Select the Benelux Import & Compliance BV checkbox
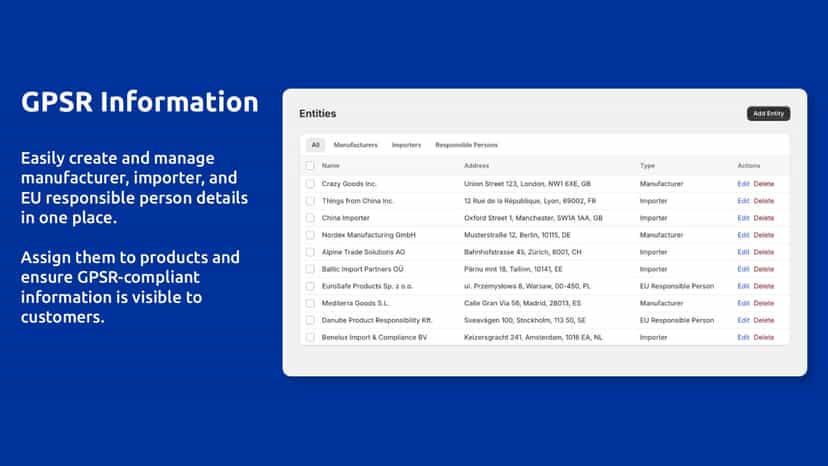This screenshot has width=828, height=466. pyautogui.click(x=310, y=337)
